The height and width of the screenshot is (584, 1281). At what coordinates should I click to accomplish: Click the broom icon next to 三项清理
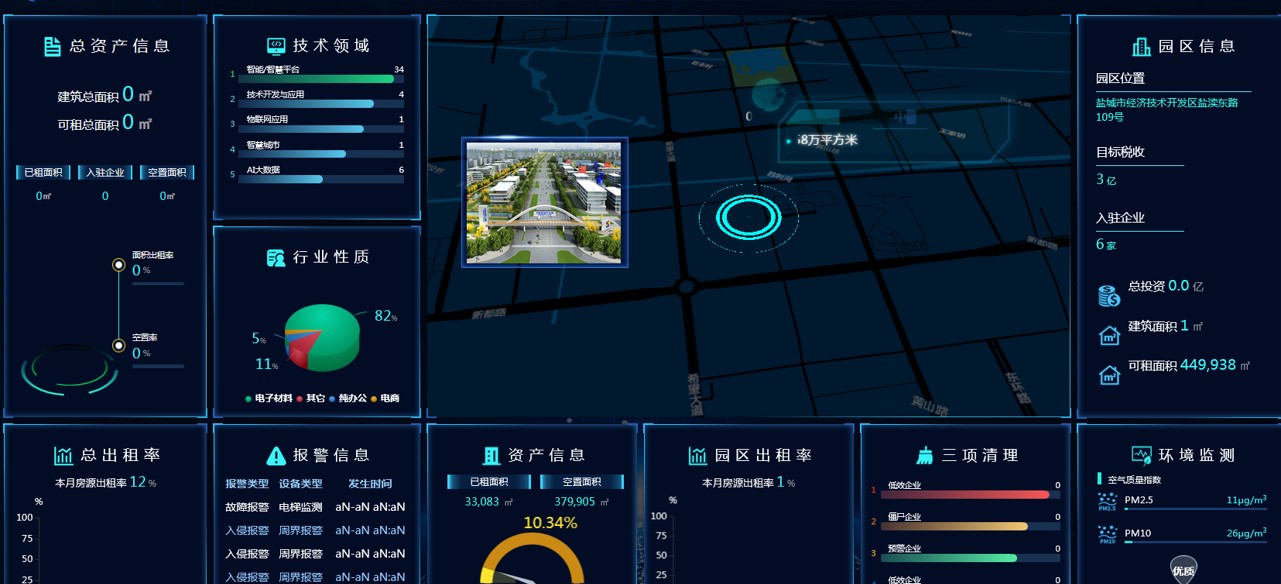click(925, 456)
